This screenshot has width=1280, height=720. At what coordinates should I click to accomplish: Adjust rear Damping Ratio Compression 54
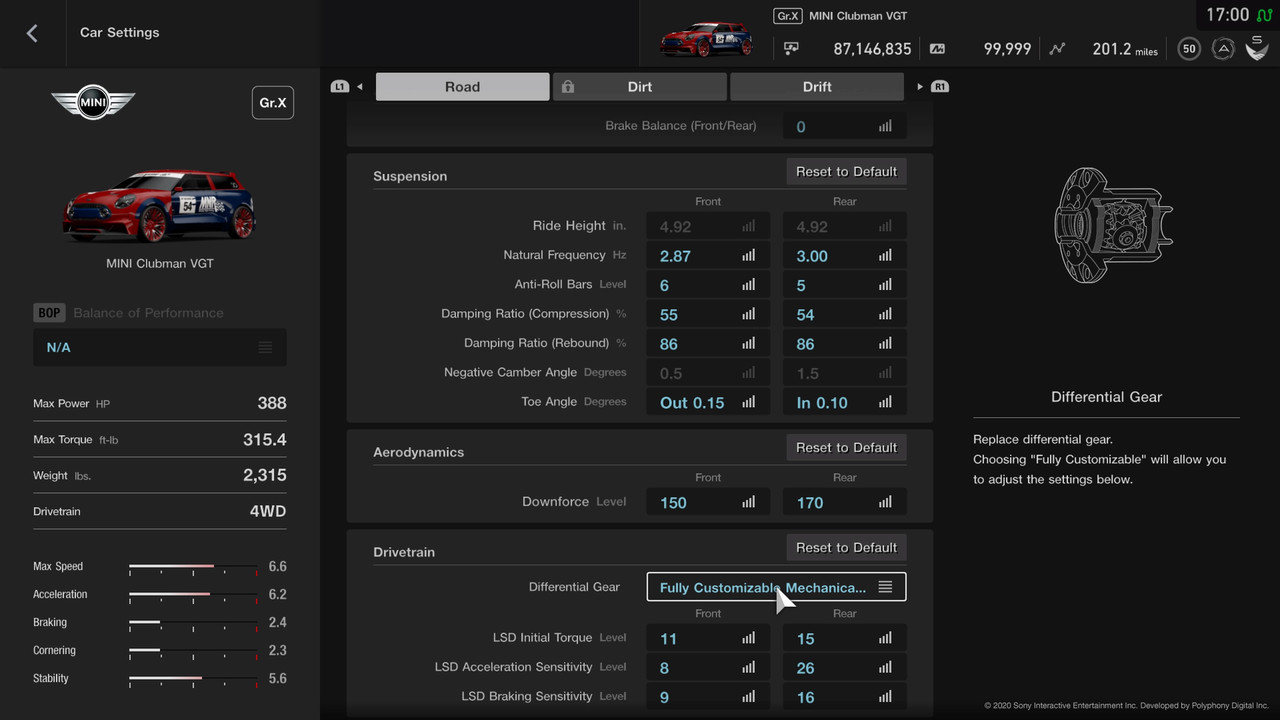[845, 314]
